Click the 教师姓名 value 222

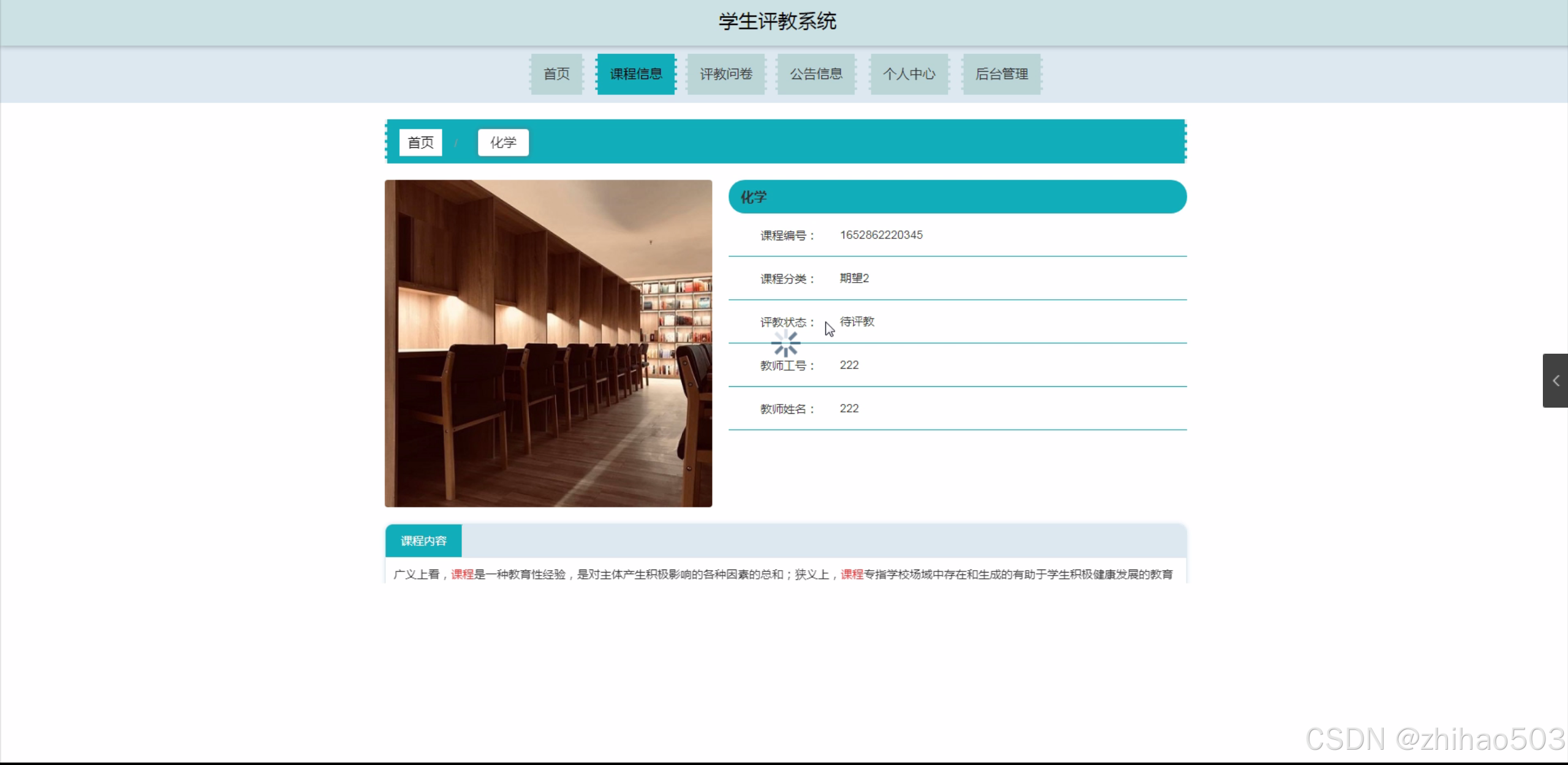point(849,409)
